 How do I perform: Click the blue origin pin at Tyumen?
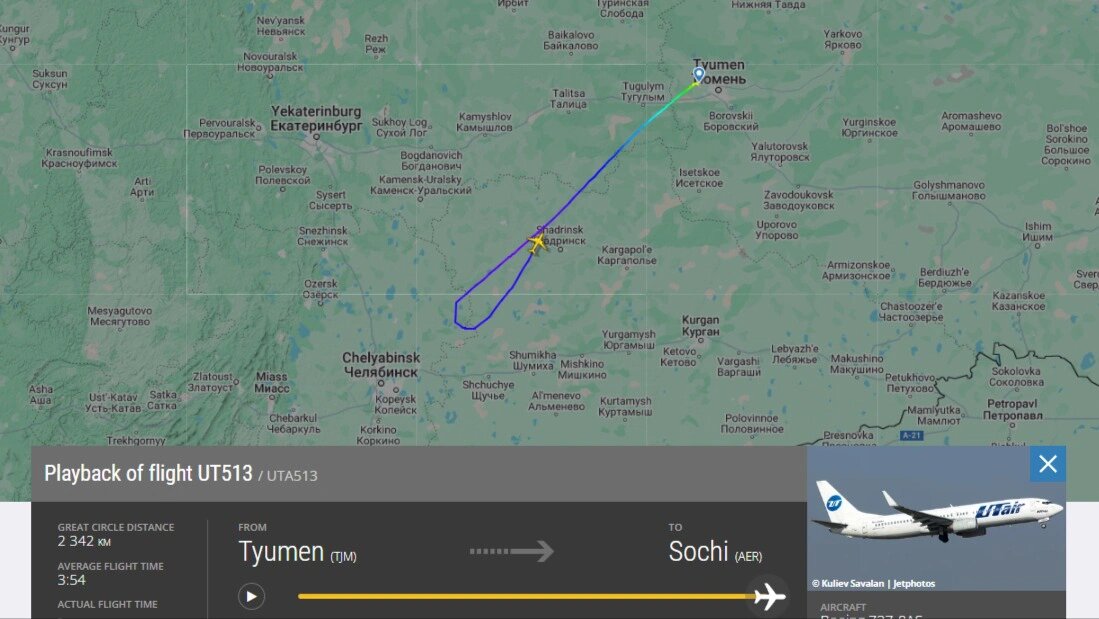(x=699, y=74)
